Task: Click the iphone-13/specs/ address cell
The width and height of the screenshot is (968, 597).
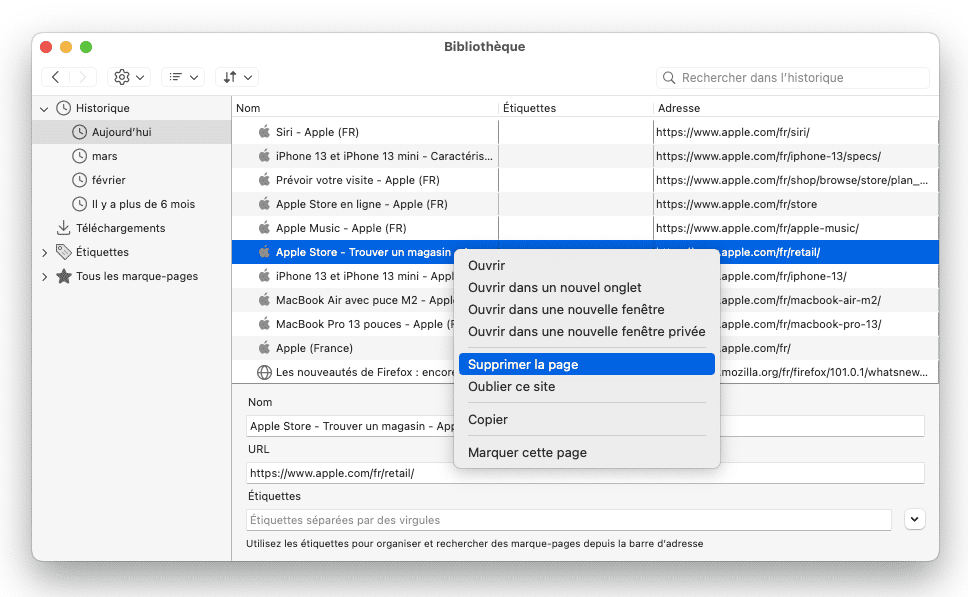Action: (x=796, y=156)
